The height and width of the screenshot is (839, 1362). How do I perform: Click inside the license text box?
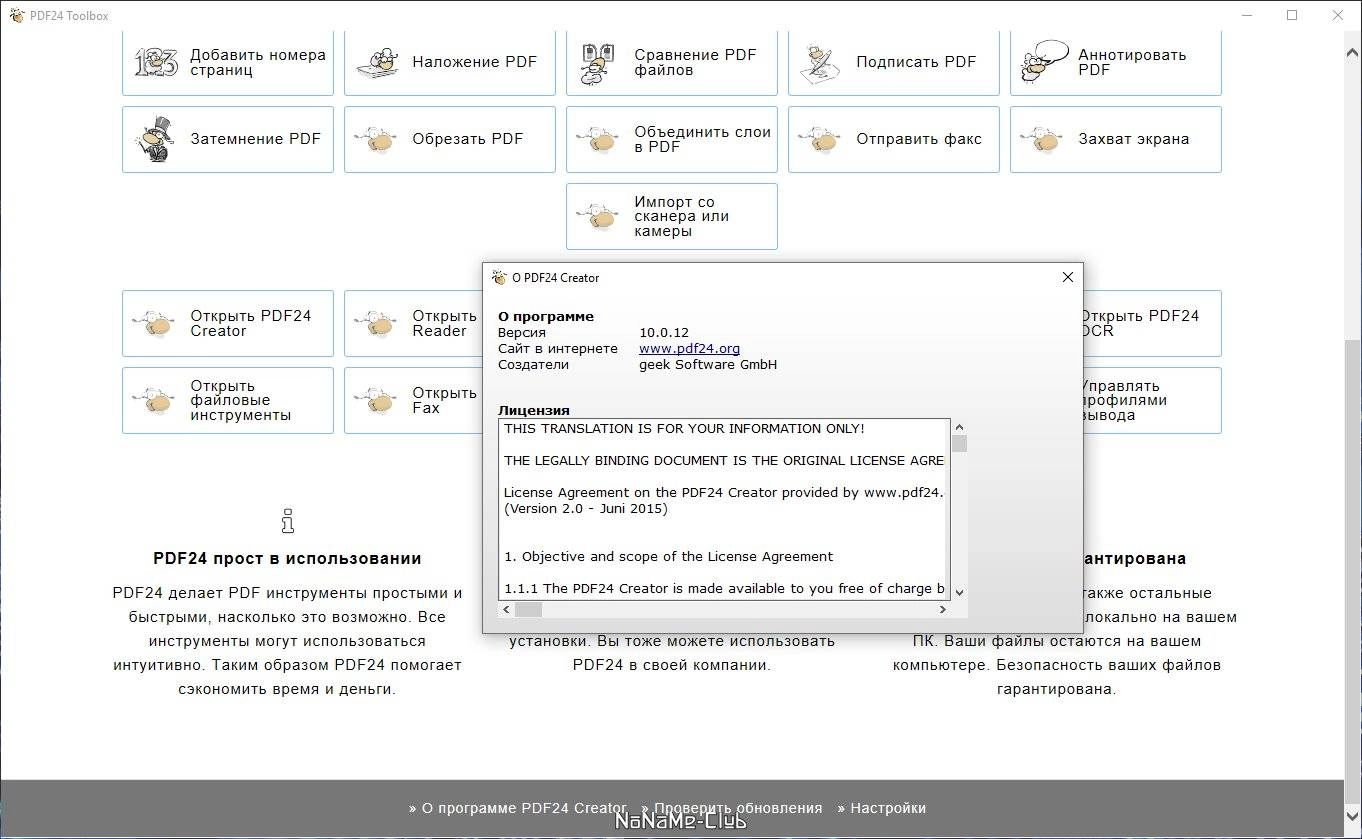click(x=724, y=509)
